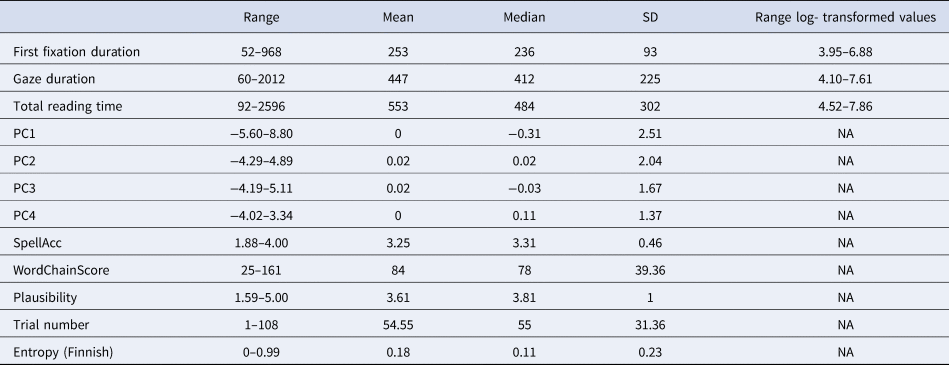
Task: Click the Mean column header
Action: (x=398, y=18)
